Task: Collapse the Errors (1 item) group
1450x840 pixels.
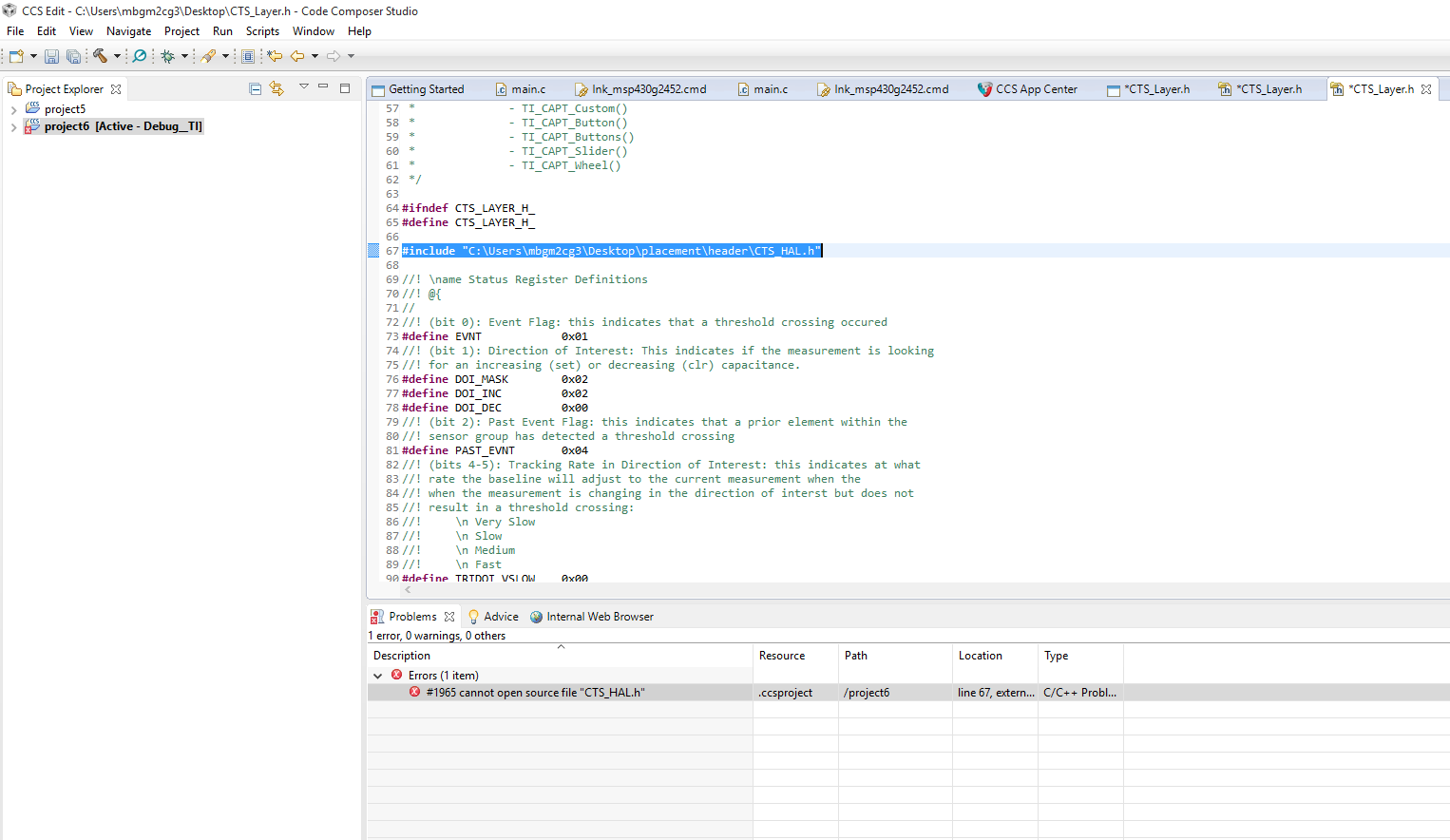Action: [x=378, y=676]
